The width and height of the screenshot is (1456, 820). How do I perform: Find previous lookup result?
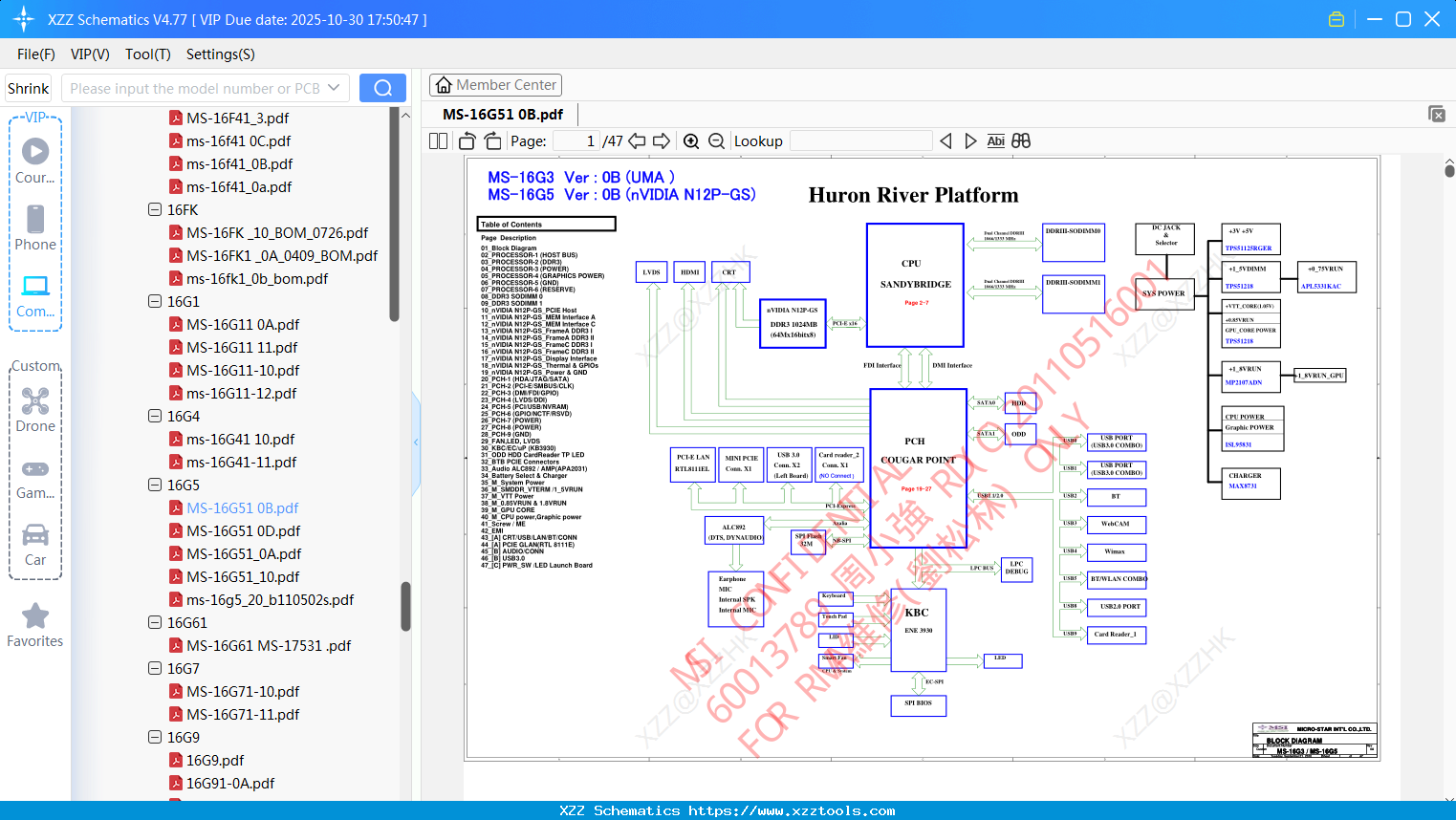click(945, 140)
